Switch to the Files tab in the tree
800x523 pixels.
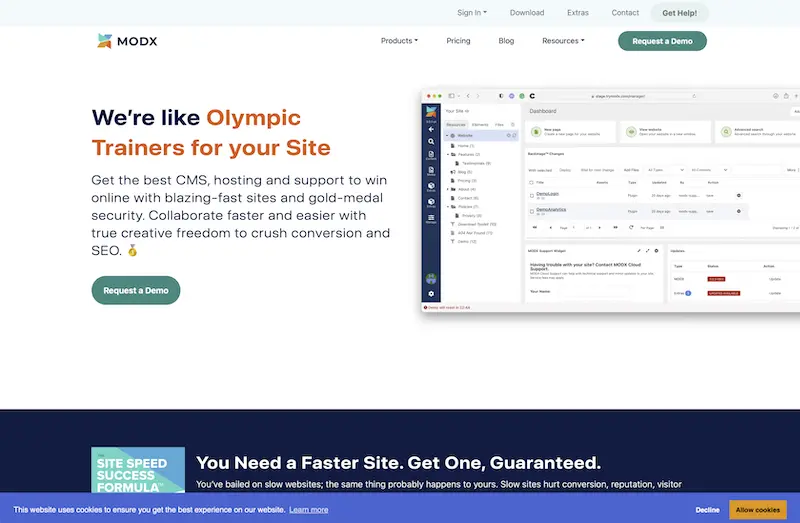pos(499,124)
